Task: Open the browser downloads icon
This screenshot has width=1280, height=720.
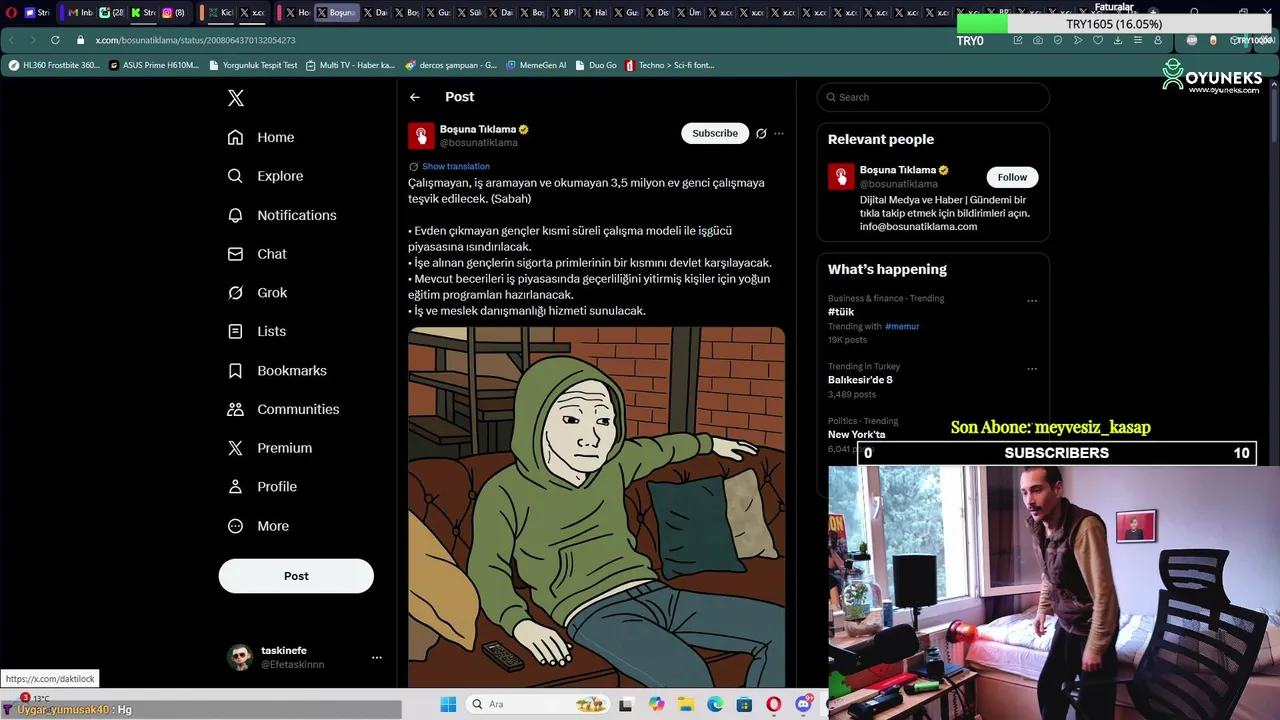Action: click(x=1118, y=40)
